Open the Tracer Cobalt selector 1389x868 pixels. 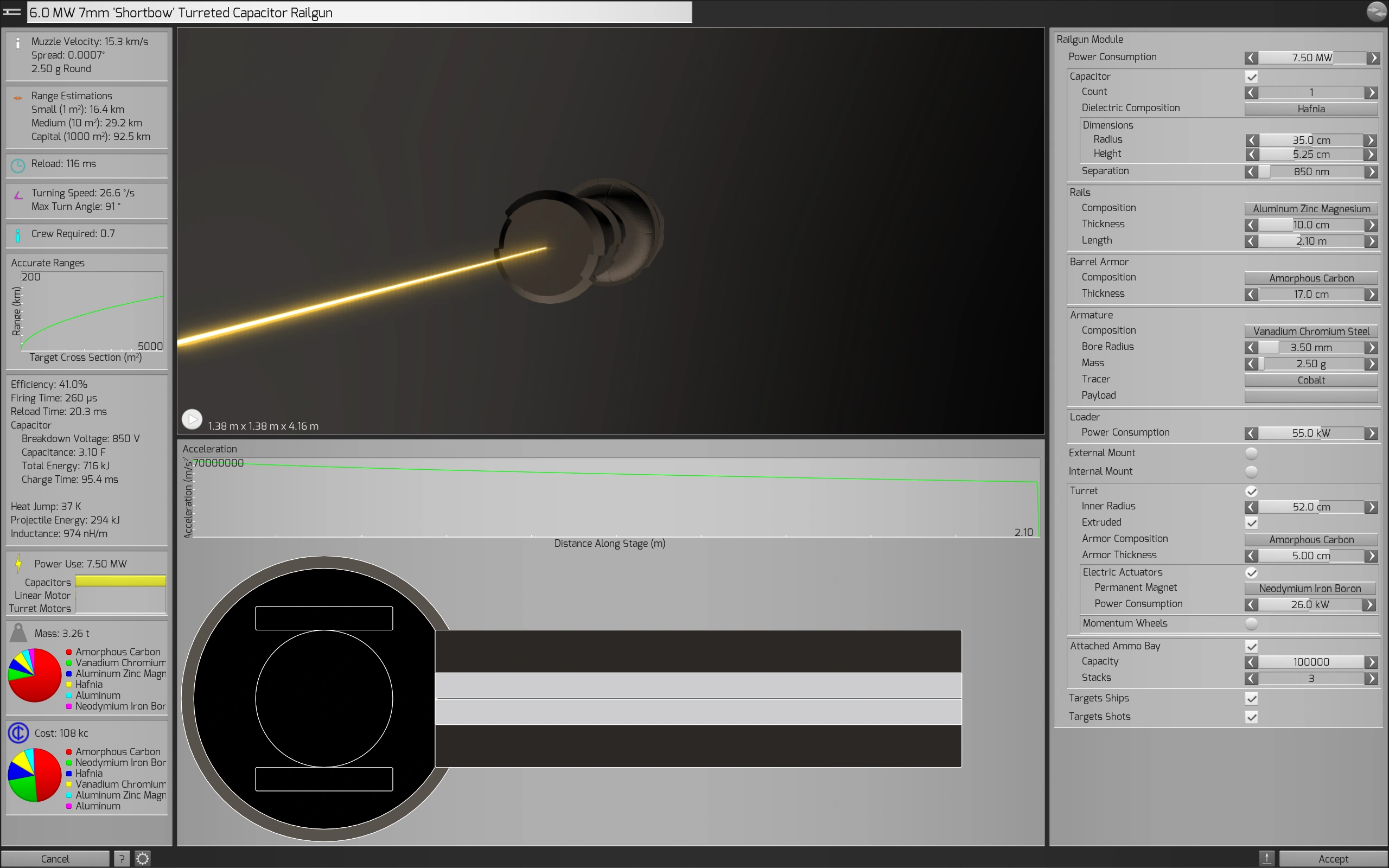click(1310, 380)
